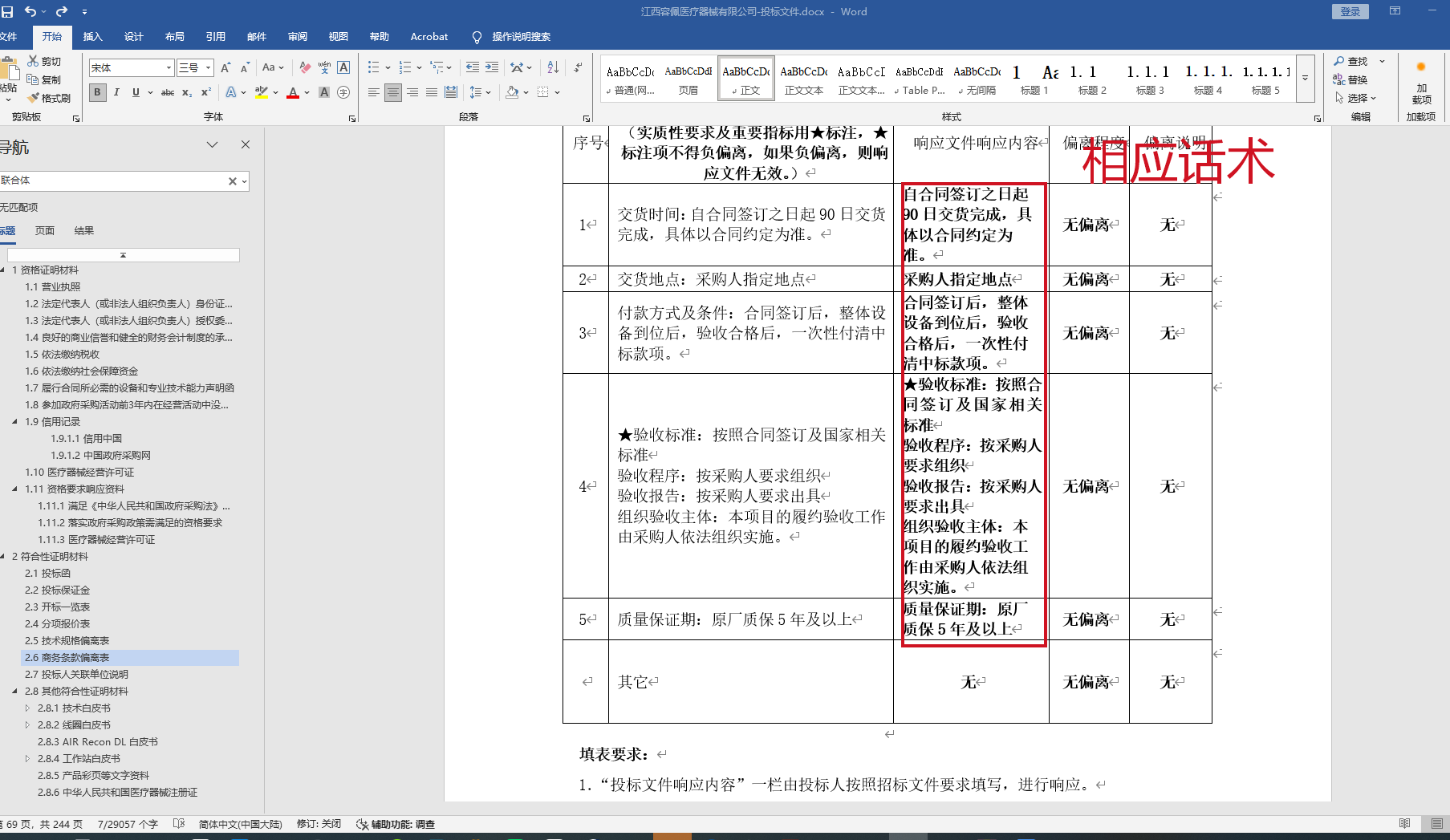
Task: Click the clear formatting eraser icon
Action: tap(305, 68)
